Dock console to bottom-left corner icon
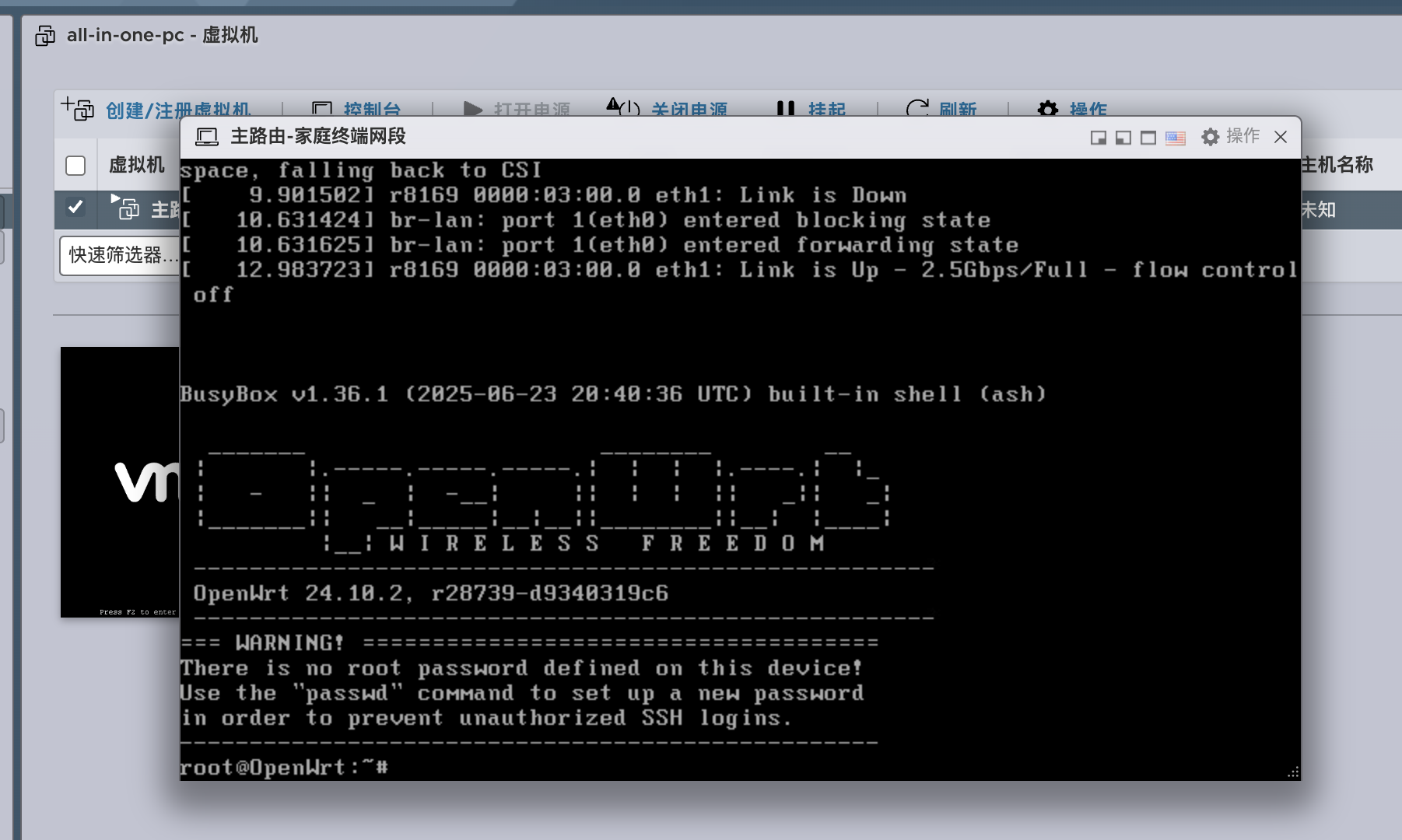This screenshot has height=840, width=1402. pos(1123,138)
